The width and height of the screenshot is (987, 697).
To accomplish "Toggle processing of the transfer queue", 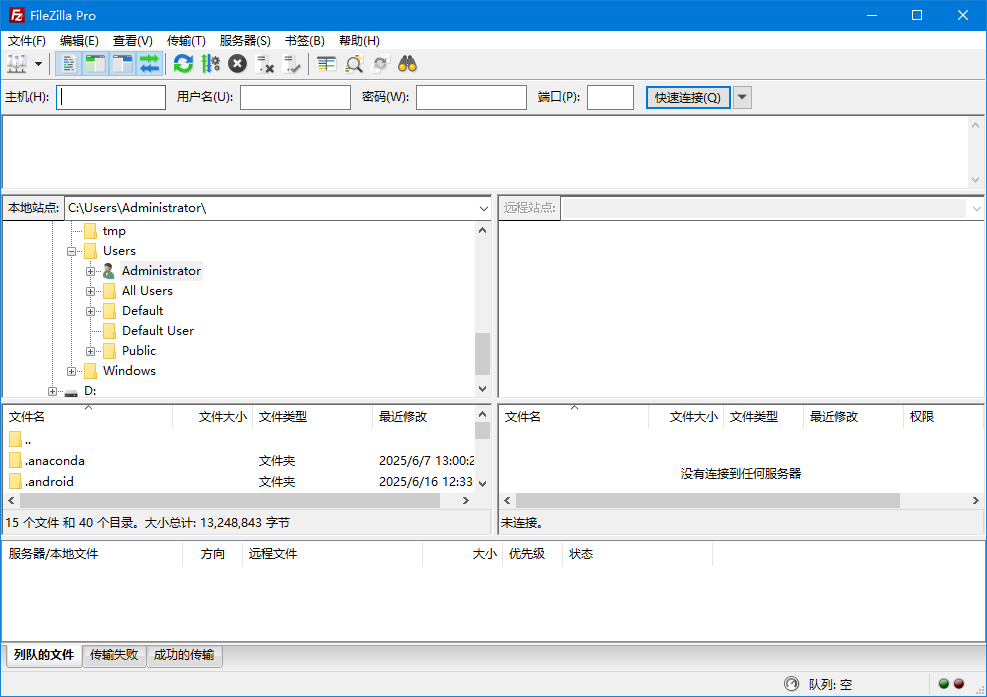I will tap(210, 64).
